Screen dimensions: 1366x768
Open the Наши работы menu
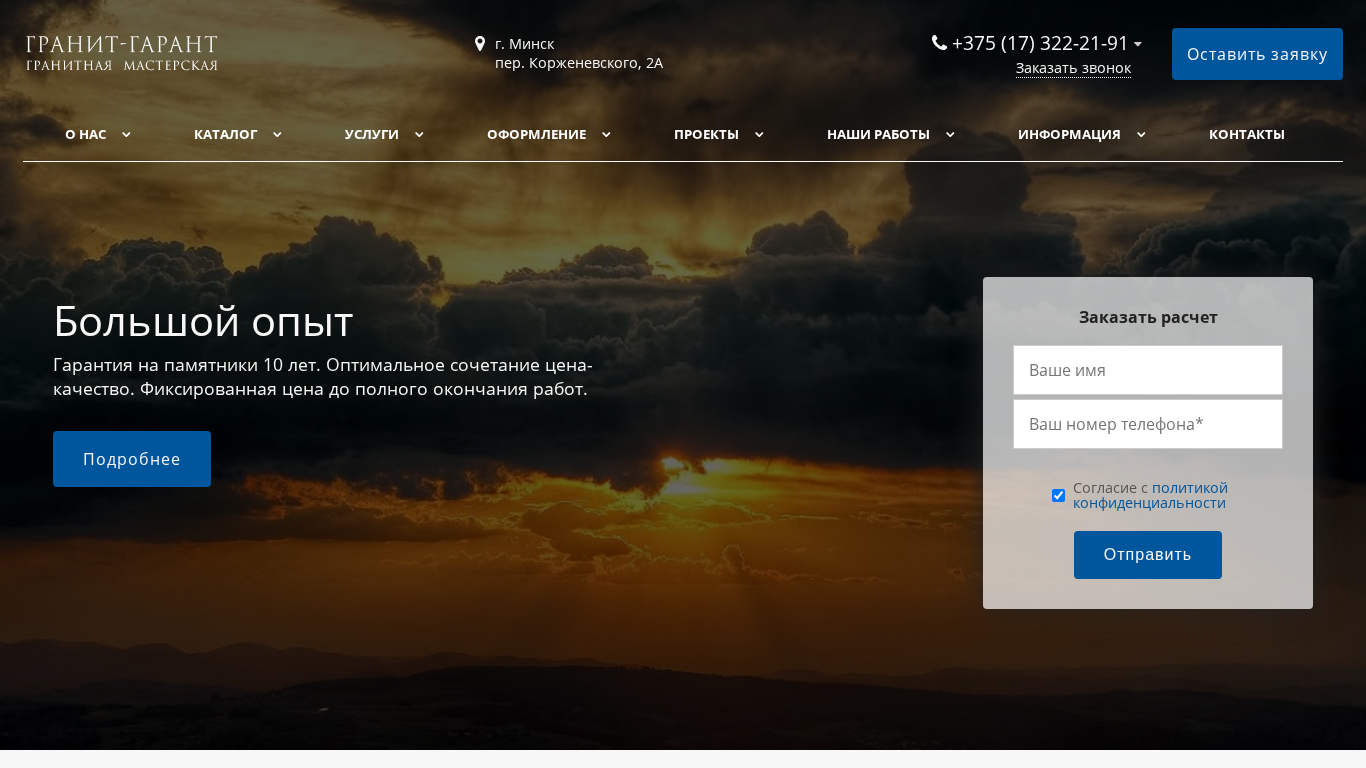click(879, 134)
